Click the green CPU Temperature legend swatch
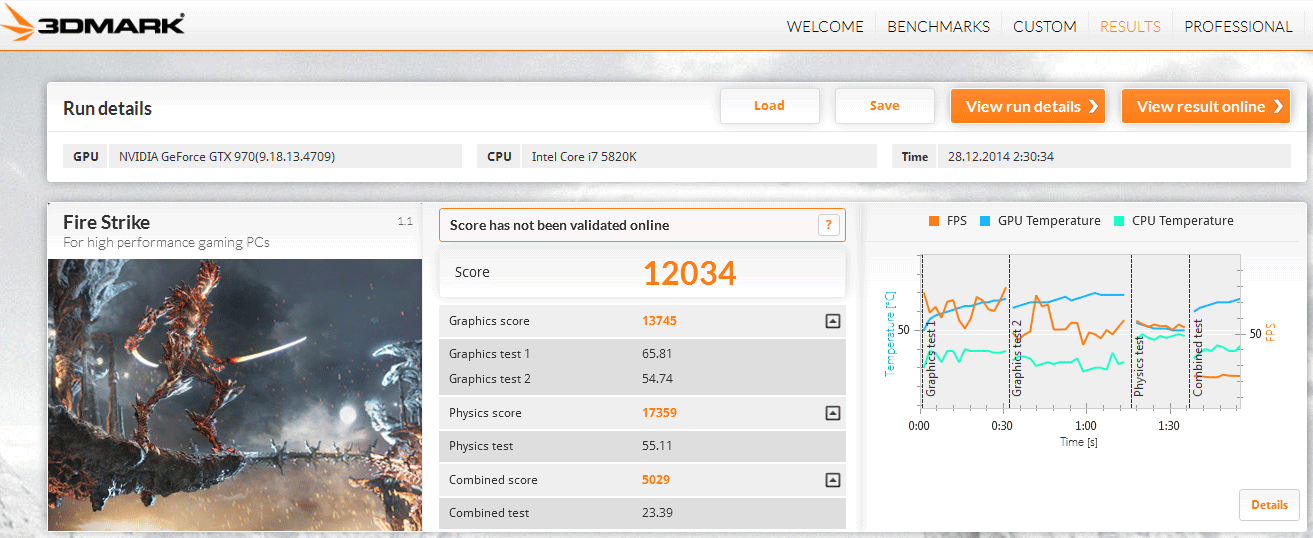1313x538 pixels. tap(1120, 221)
